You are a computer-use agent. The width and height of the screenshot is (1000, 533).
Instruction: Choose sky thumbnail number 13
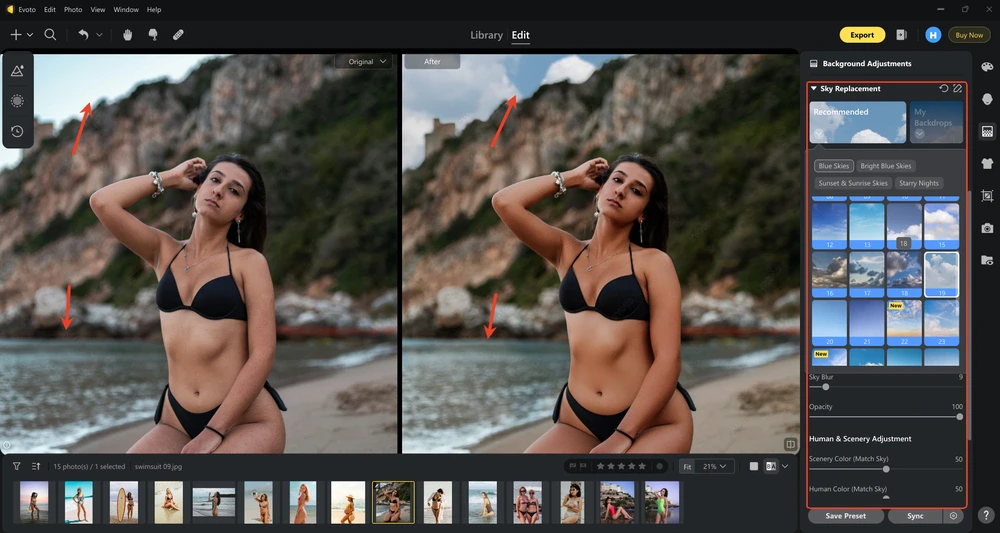tap(867, 226)
